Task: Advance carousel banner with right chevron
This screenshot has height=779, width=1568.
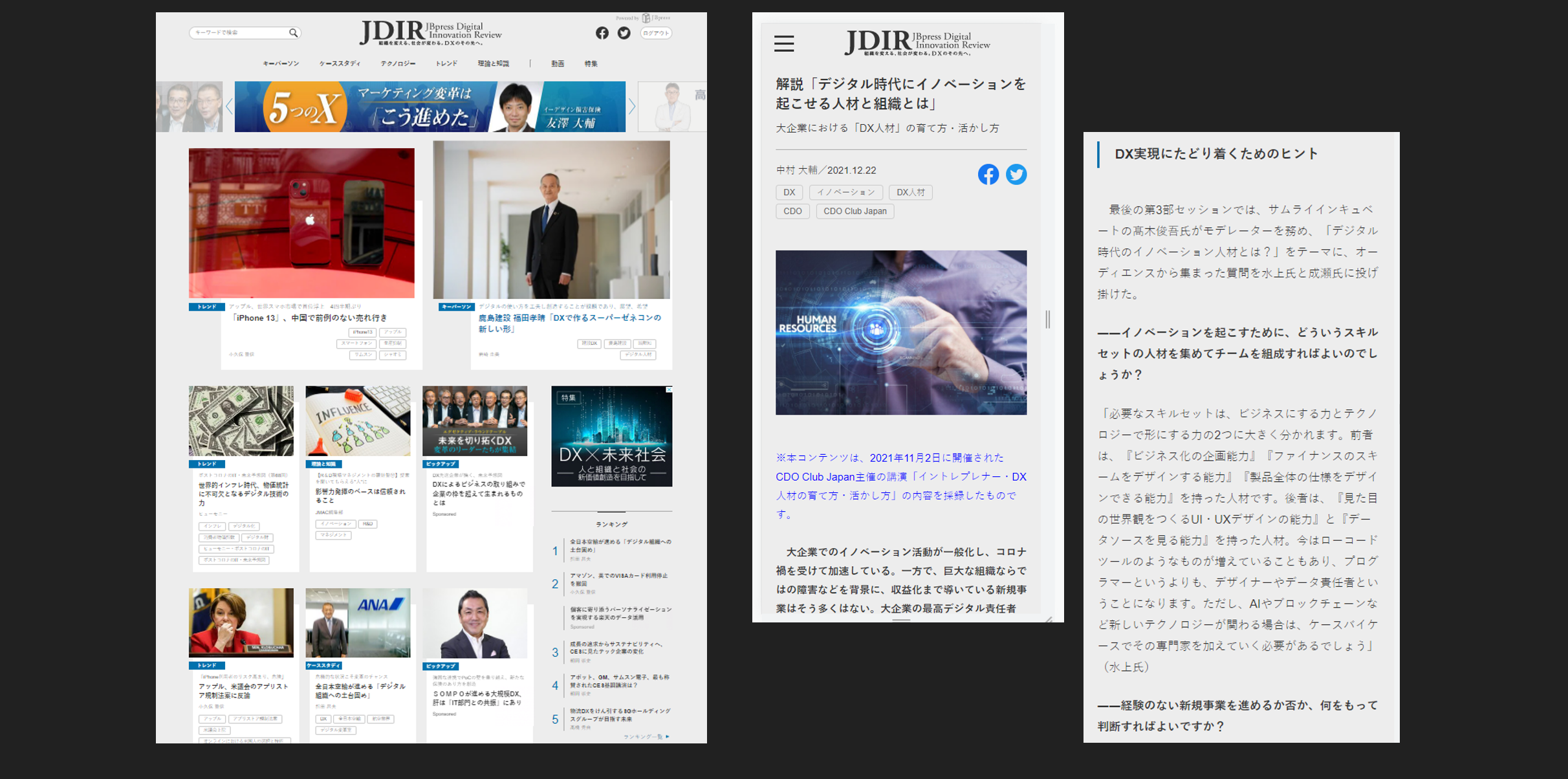Action: [x=632, y=107]
